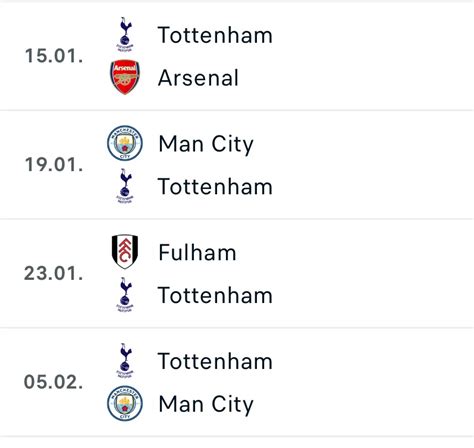474x448 pixels.
Task: Click the Fulham crest icon
Action: pyautogui.click(x=125, y=252)
